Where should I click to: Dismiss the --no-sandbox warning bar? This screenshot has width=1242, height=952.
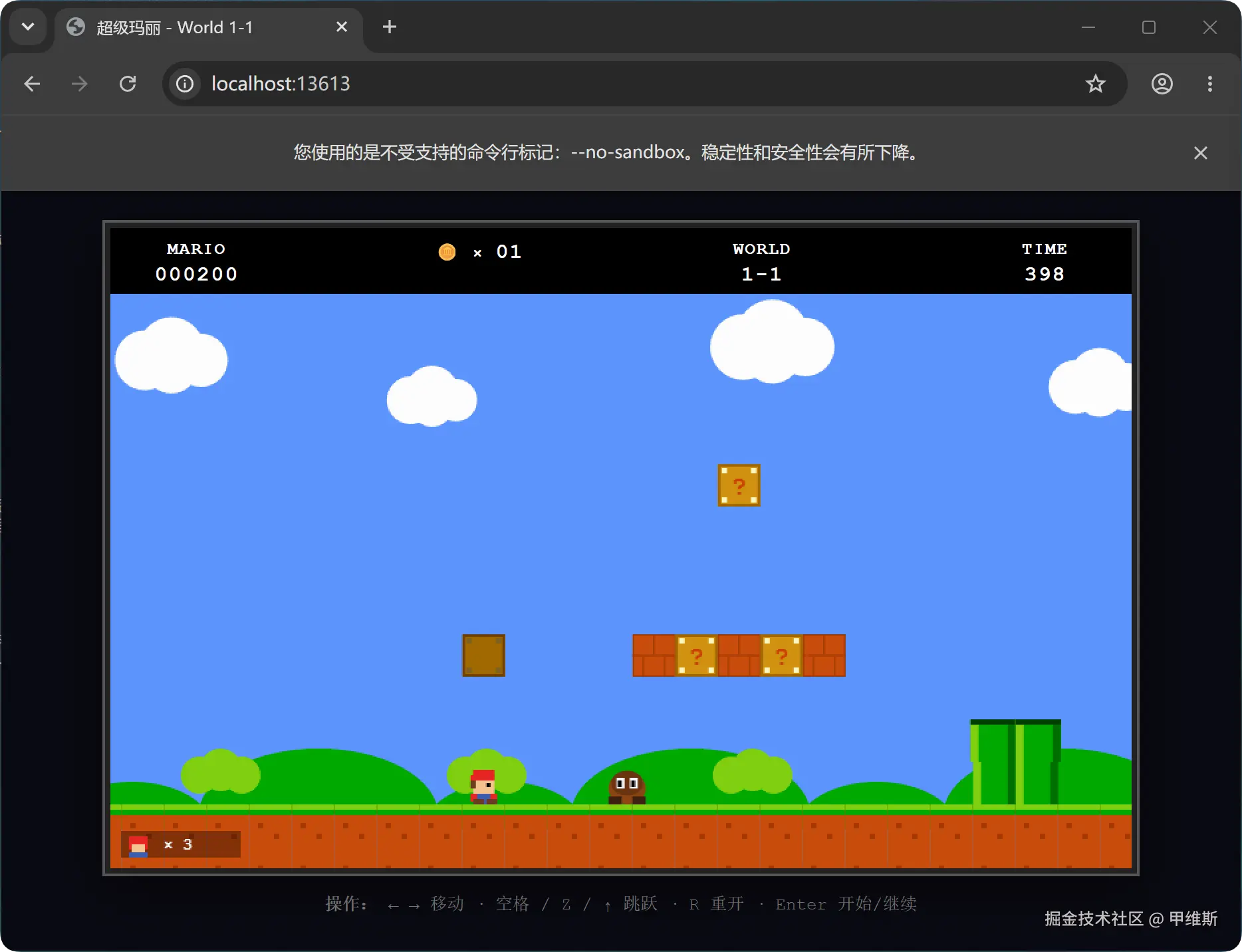(1200, 153)
